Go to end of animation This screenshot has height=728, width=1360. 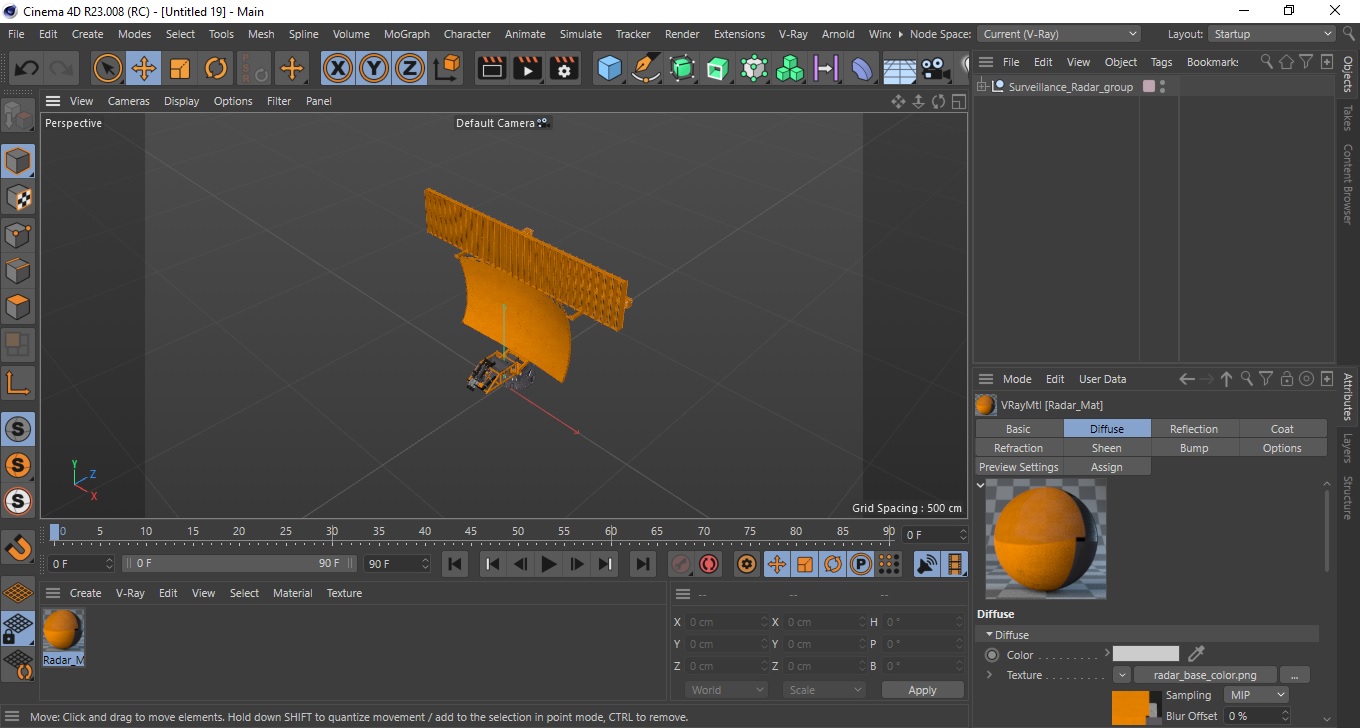(x=643, y=564)
